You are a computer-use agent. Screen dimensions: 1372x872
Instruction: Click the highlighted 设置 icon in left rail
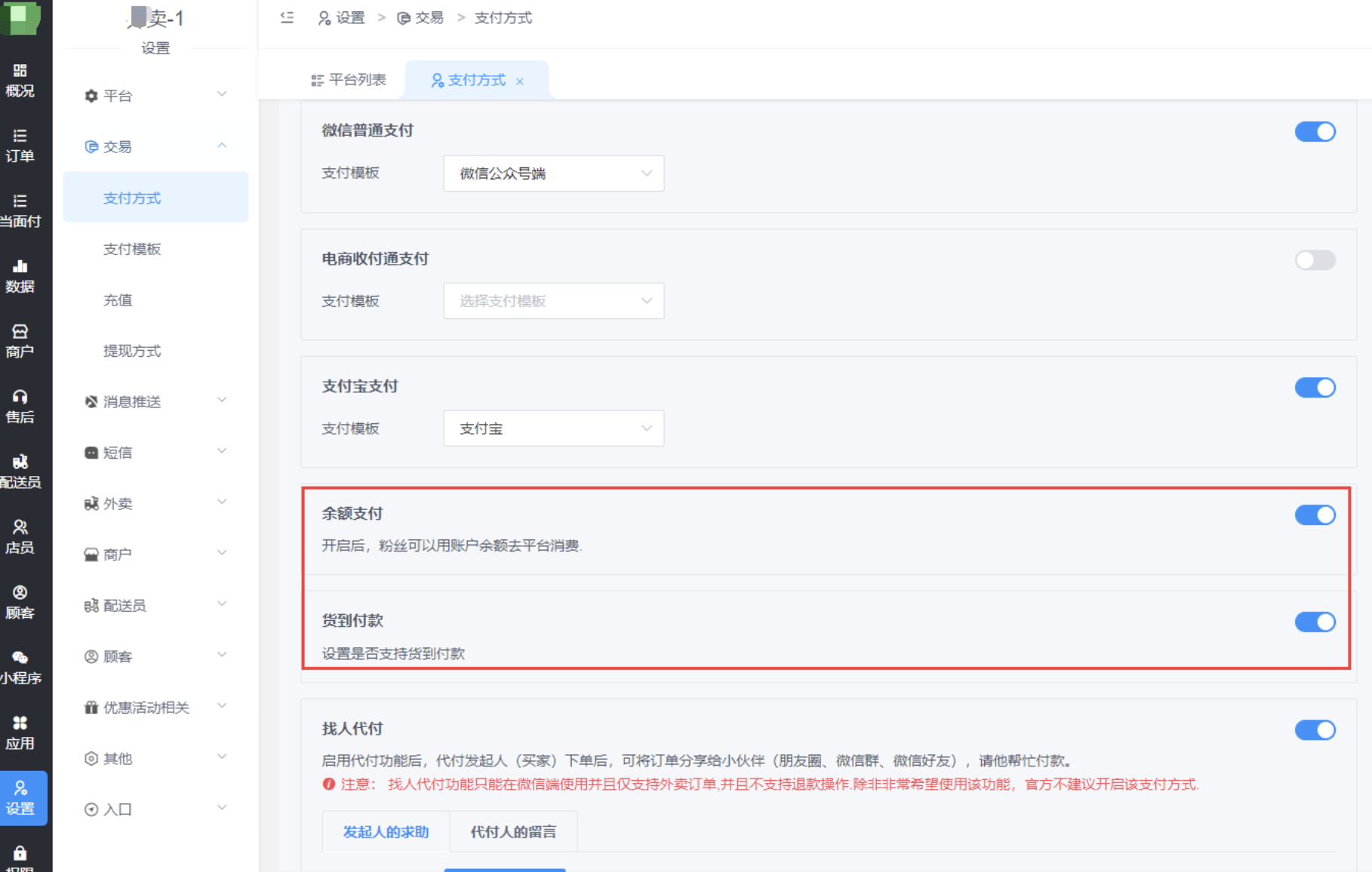pyautogui.click(x=20, y=788)
